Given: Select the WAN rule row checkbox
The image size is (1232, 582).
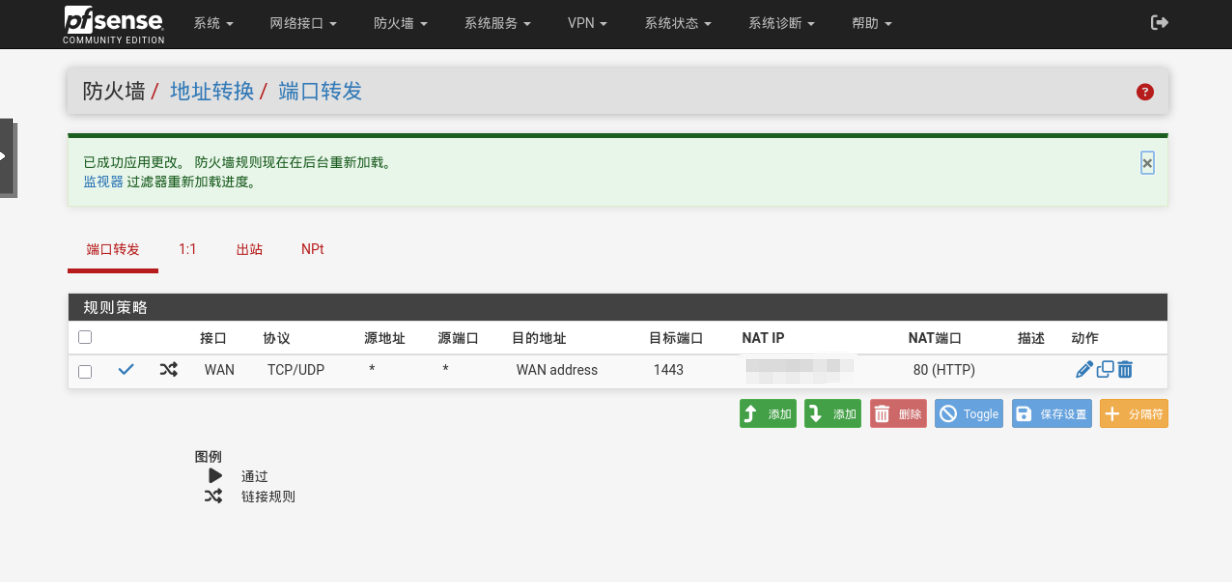Looking at the screenshot, I should (x=85, y=371).
